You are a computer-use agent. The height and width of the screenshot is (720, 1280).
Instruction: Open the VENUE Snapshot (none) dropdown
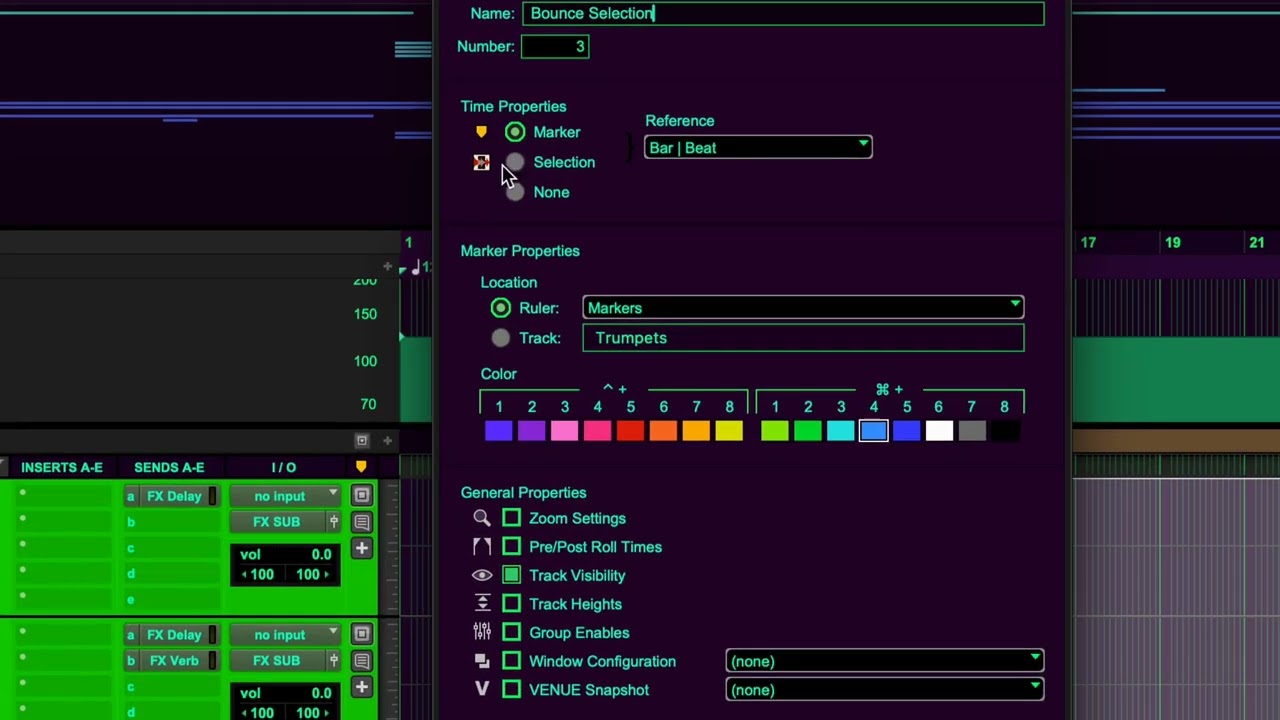[x=885, y=690]
